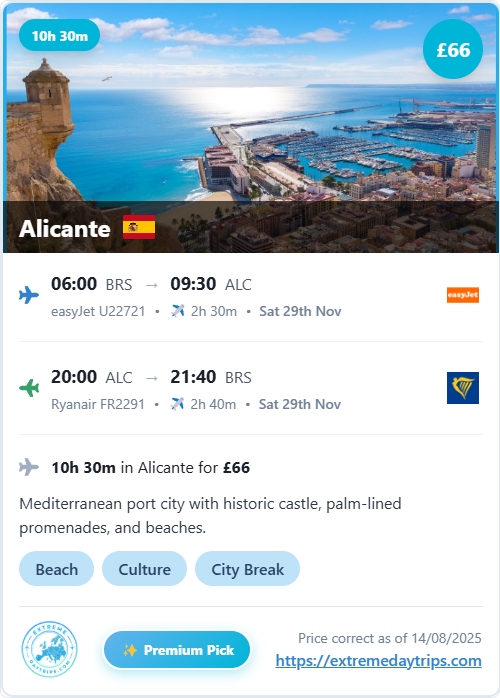Image resolution: width=500 pixels, height=698 pixels.
Task: Click the Ryanair airline logo
Action: tap(463, 388)
